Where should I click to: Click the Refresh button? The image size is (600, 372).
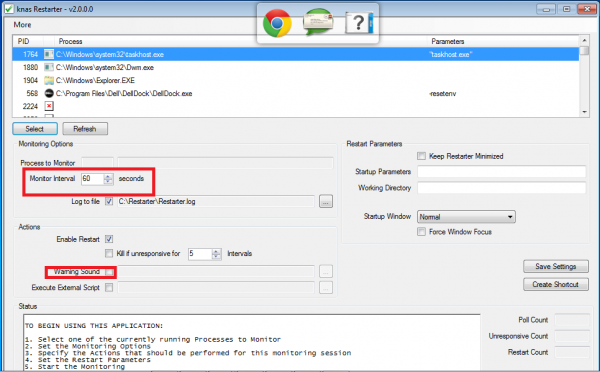pyautogui.click(x=85, y=129)
